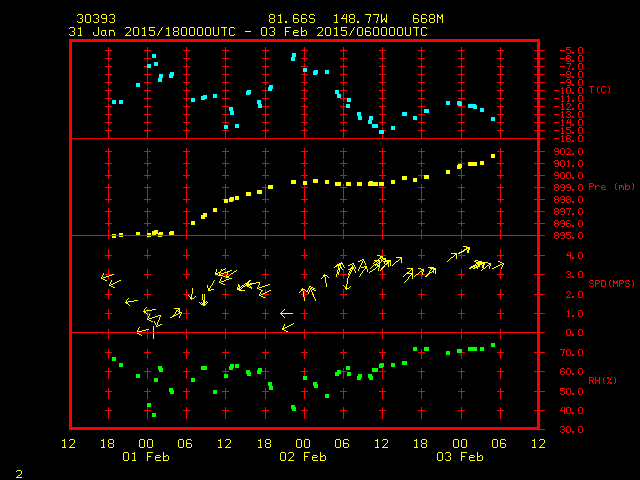Select the longitude text 148.77W

[x=360, y=19]
